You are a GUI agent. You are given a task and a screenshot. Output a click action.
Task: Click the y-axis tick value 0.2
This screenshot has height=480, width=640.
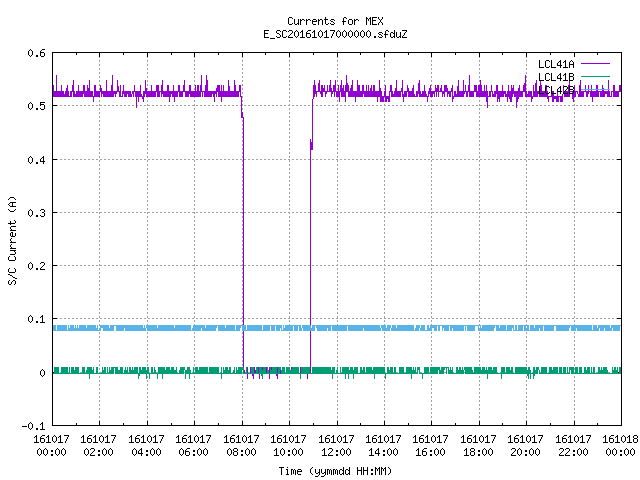[x=36, y=266]
